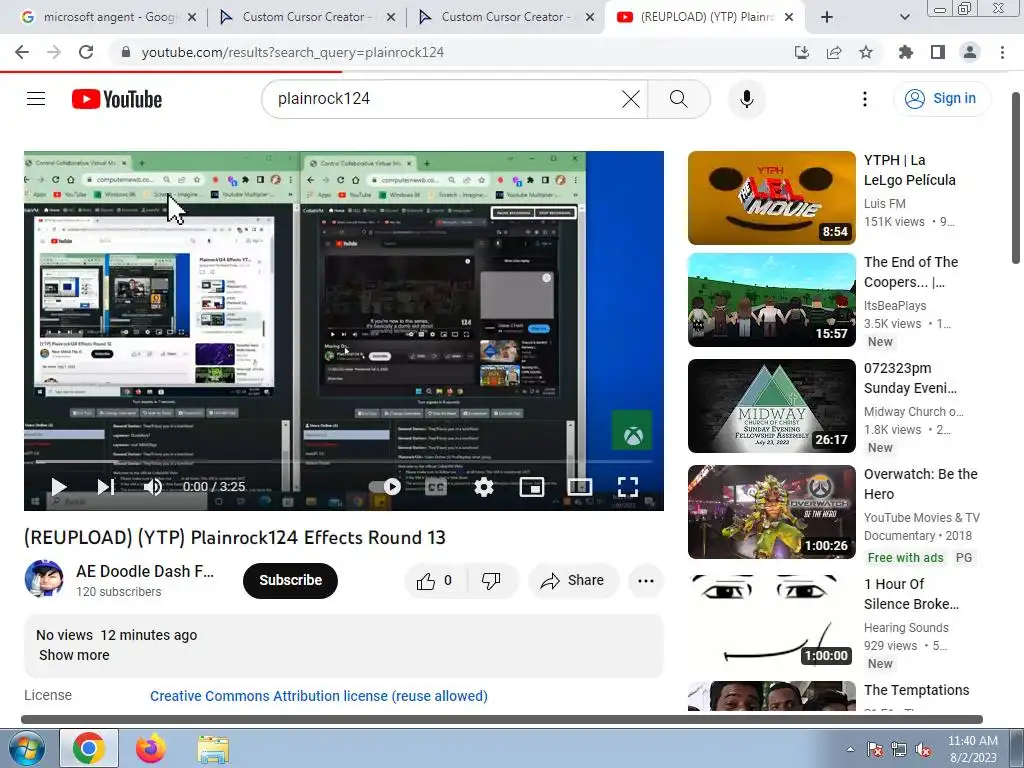Open Windows Start menu
This screenshot has width=1024, height=768.
(x=27, y=748)
